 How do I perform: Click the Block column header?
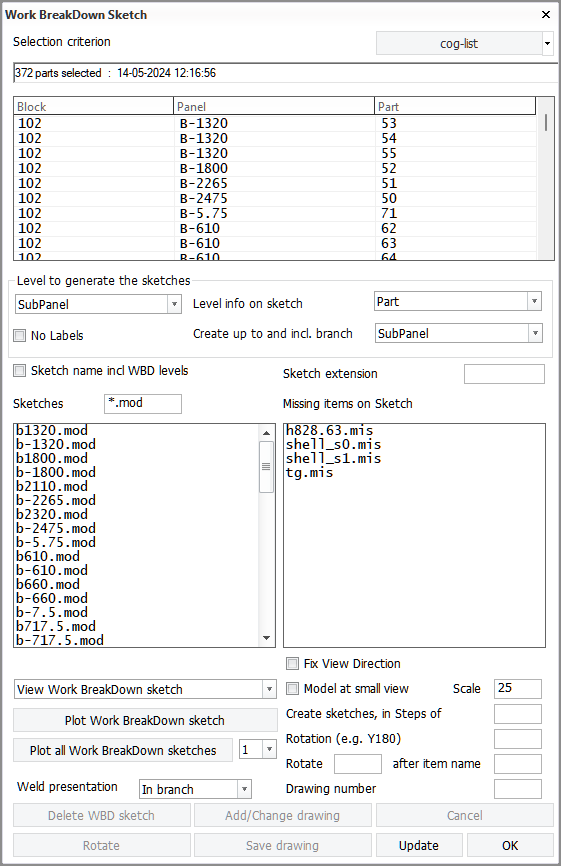click(x=94, y=107)
